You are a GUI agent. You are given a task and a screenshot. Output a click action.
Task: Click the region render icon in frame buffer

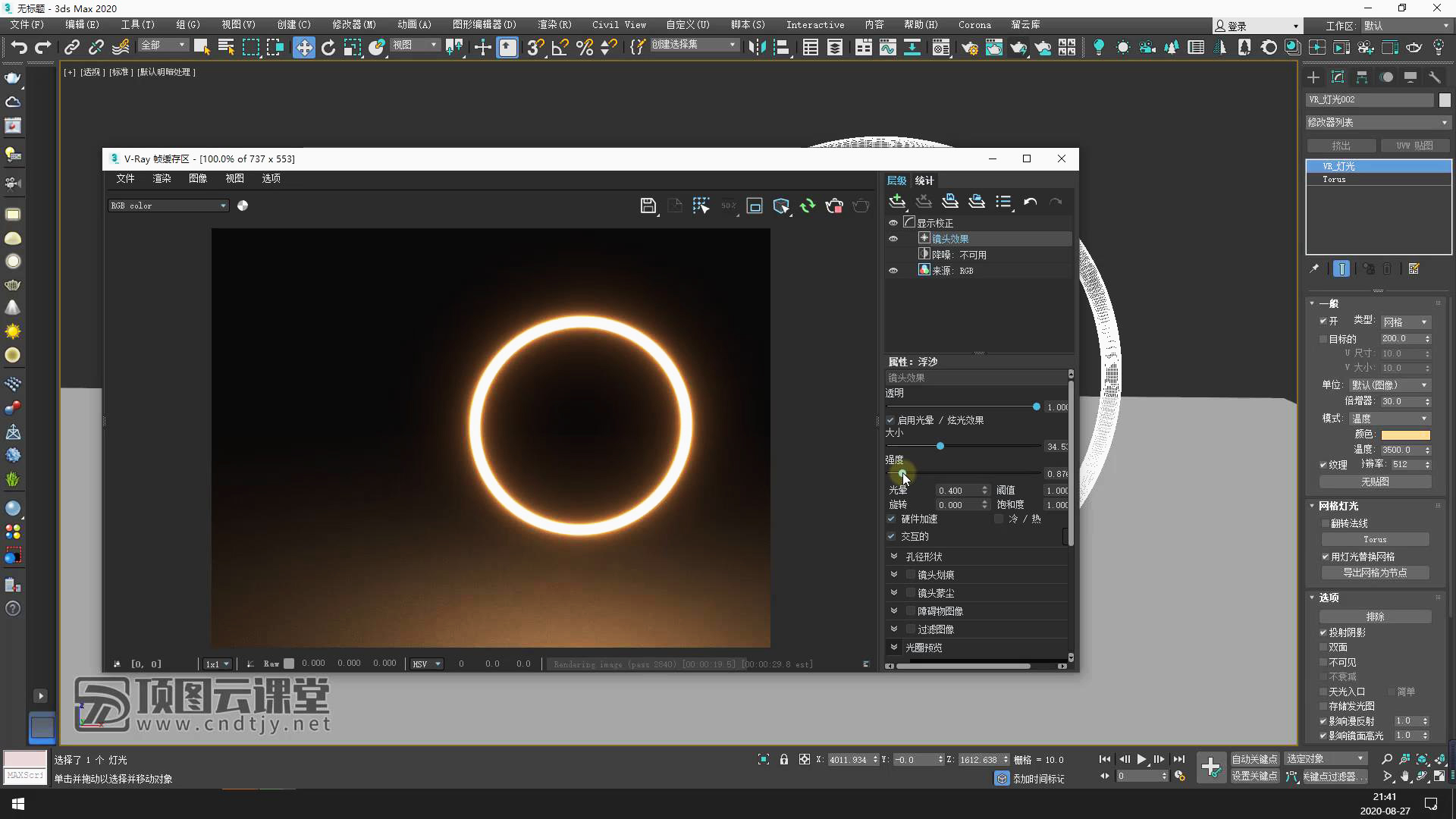point(754,206)
